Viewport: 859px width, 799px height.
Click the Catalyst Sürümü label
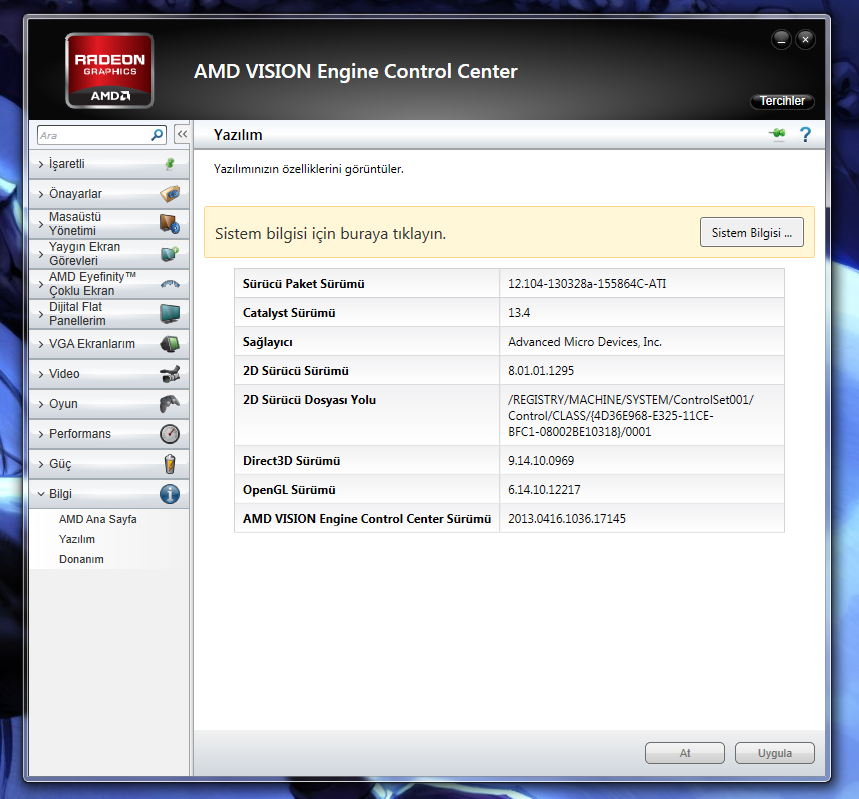coord(289,313)
